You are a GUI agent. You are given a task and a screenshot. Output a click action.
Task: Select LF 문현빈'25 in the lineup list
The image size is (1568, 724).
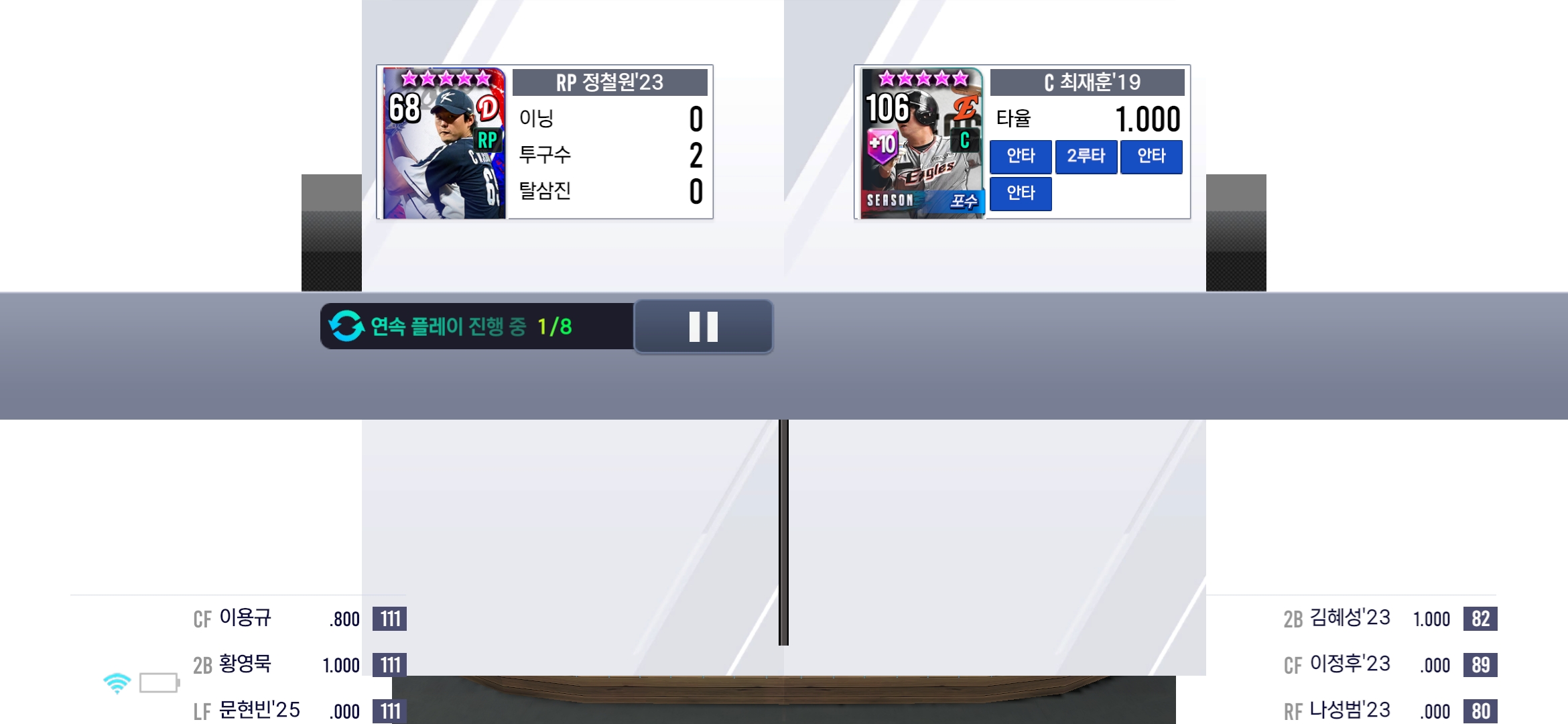[300, 711]
